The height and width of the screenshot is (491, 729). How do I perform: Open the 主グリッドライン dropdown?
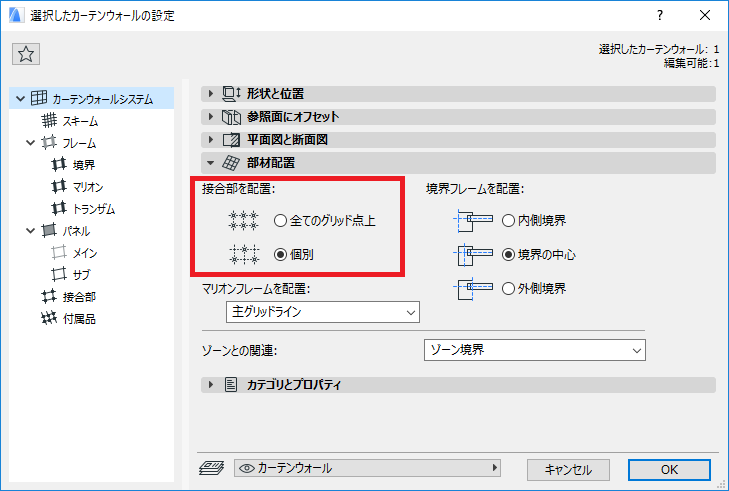(323, 312)
